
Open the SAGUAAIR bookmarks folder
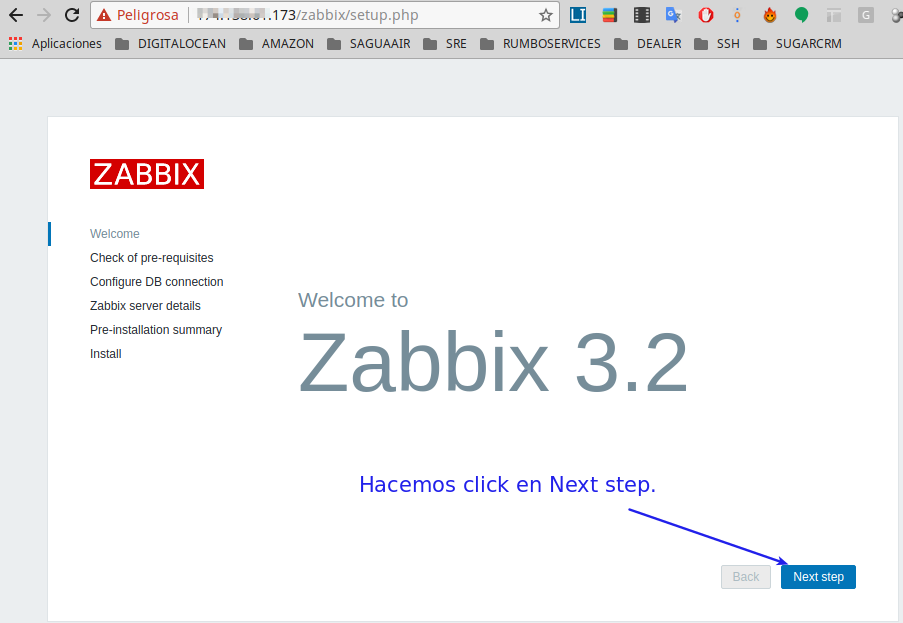(369, 44)
